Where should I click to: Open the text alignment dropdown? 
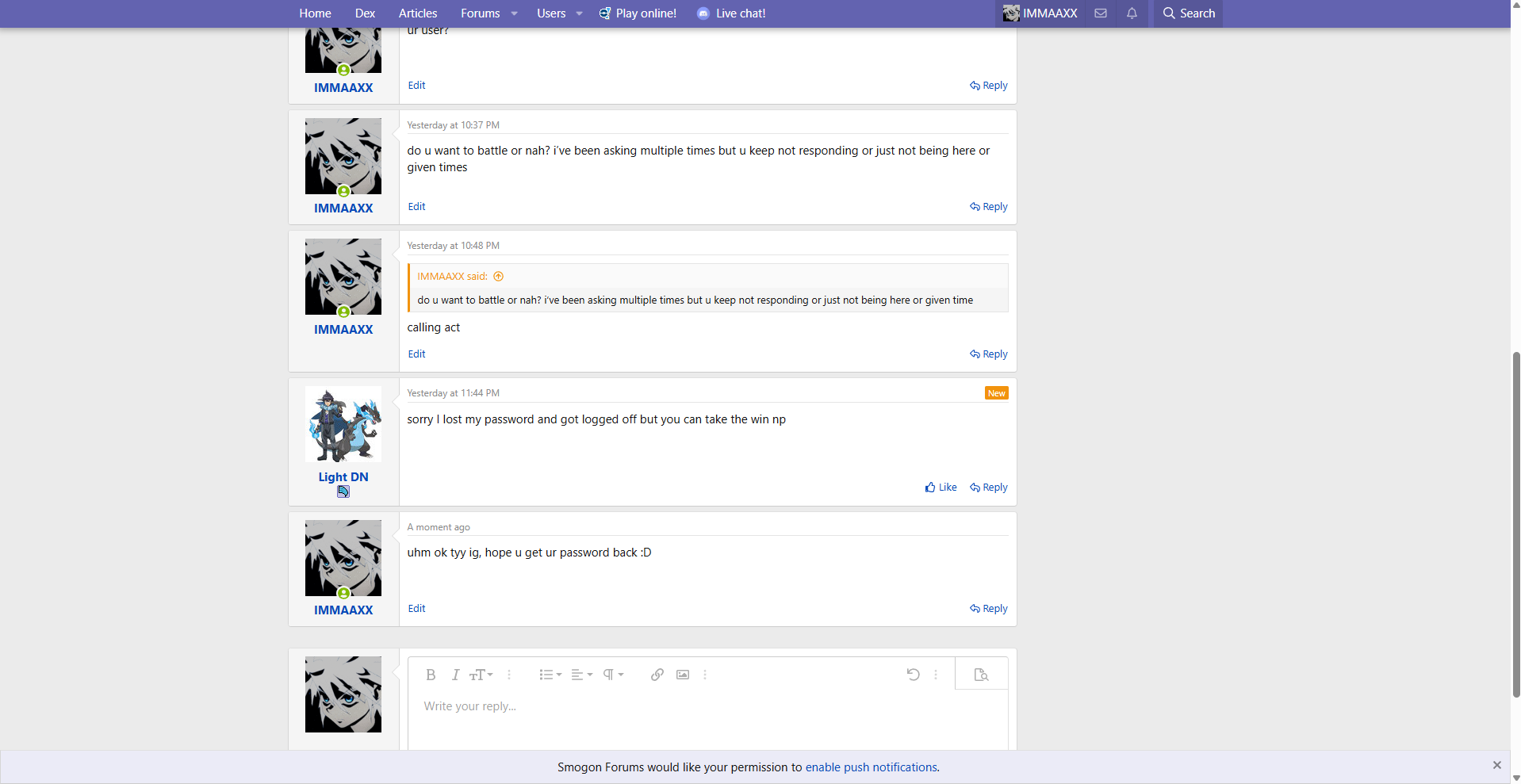pos(581,675)
